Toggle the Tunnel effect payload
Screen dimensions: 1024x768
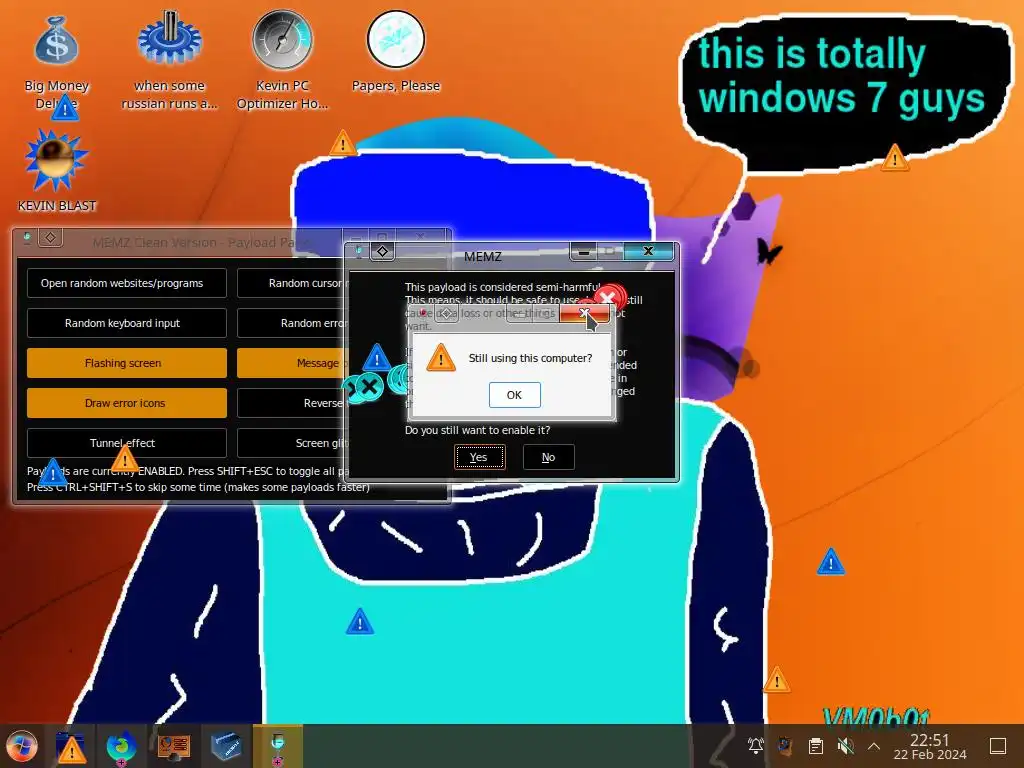click(x=127, y=443)
